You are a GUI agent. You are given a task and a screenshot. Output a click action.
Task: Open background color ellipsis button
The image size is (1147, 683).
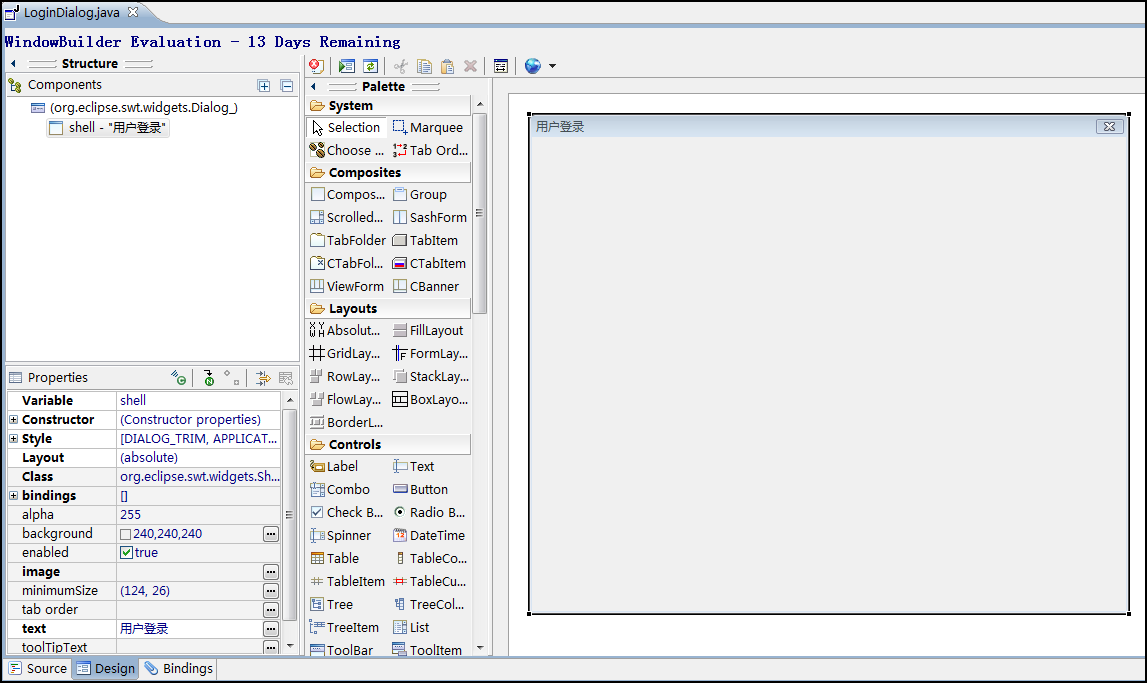click(270, 534)
